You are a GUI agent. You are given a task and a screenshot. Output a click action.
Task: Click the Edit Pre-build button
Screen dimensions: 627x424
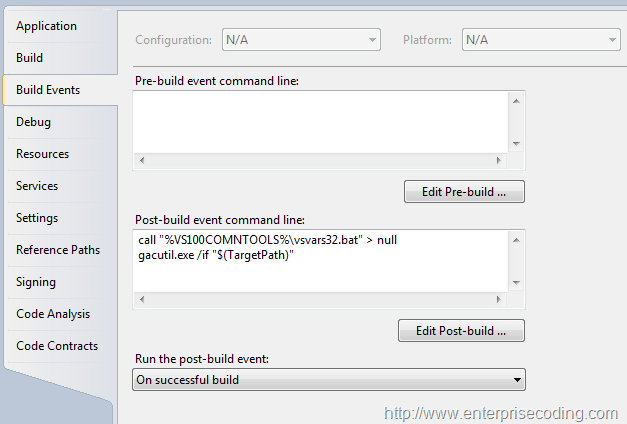pos(464,192)
